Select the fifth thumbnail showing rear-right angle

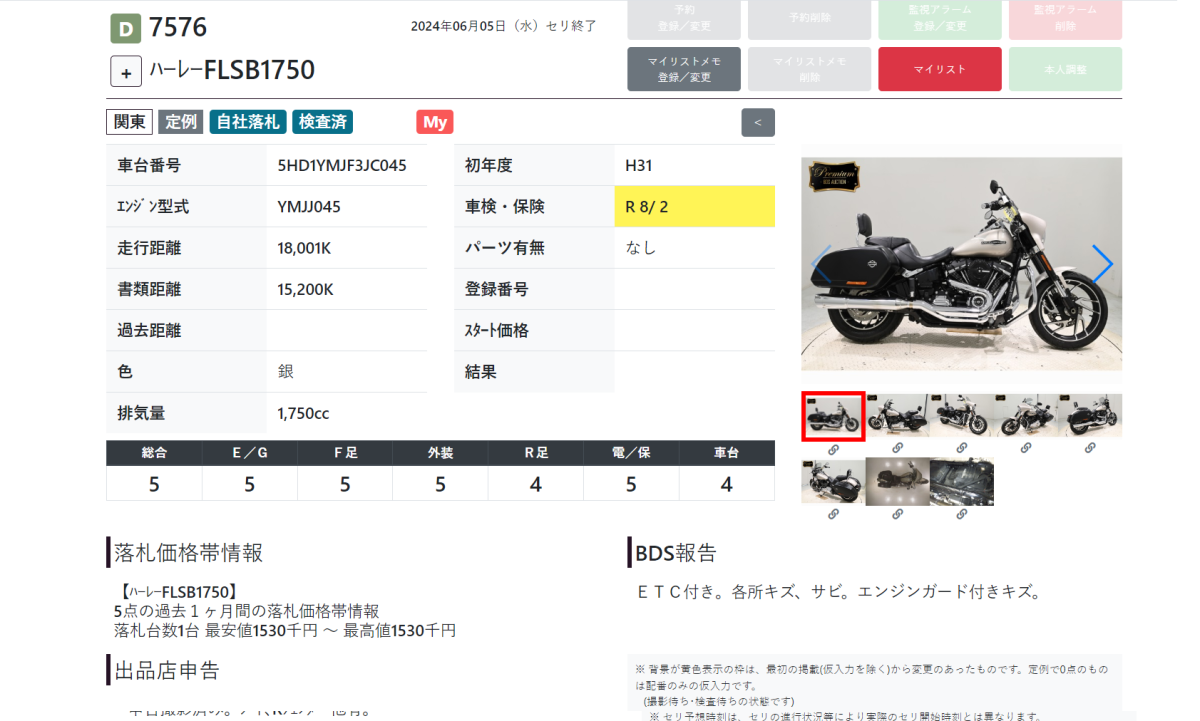pyautogui.click(x=1090, y=415)
